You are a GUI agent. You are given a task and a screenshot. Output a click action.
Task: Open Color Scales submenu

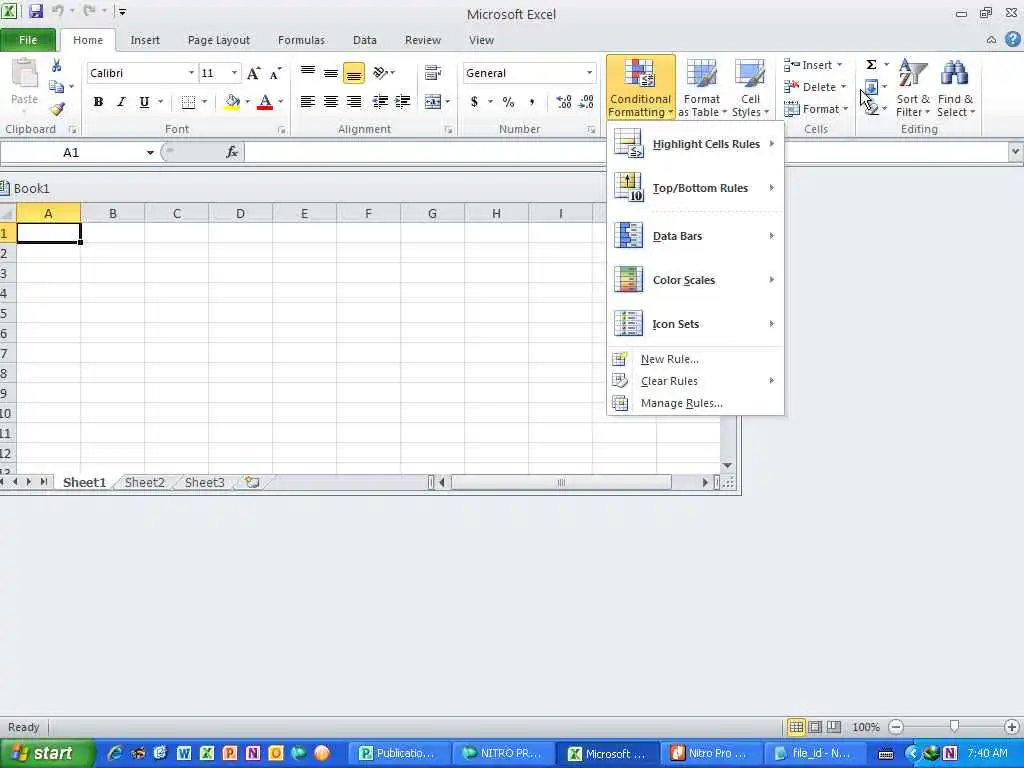coord(696,280)
